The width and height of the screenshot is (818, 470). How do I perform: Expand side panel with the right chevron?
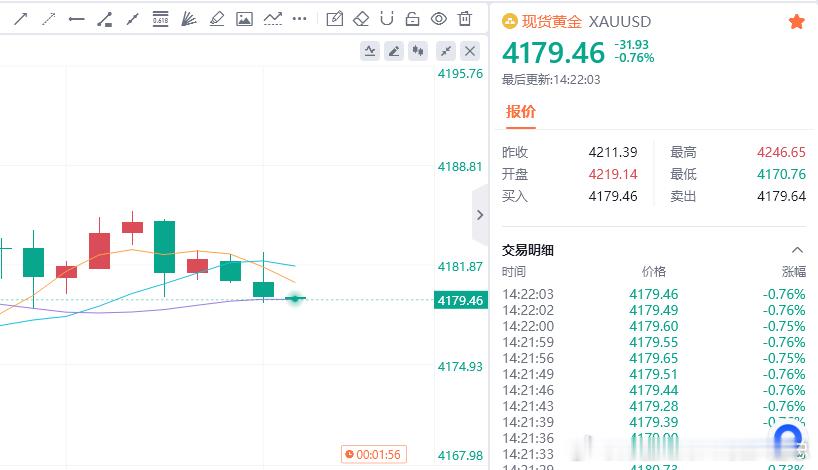(480, 215)
